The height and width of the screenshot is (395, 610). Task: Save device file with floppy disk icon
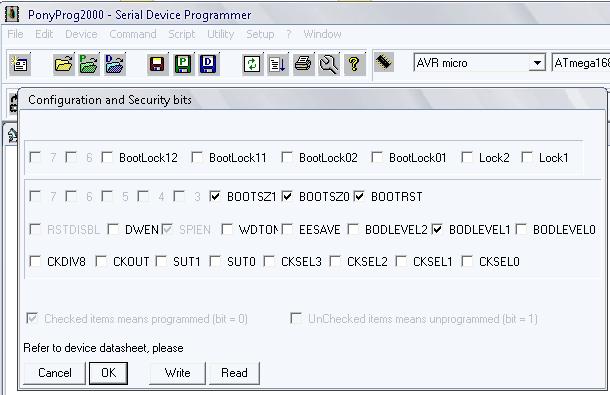[158, 64]
